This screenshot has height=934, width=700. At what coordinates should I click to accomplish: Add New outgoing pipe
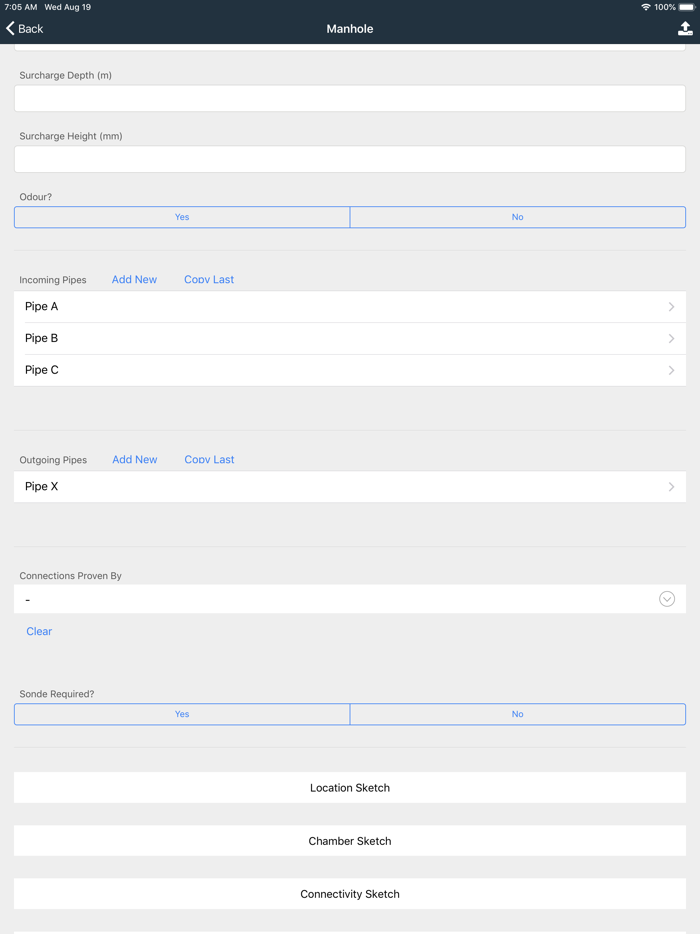click(x=135, y=460)
